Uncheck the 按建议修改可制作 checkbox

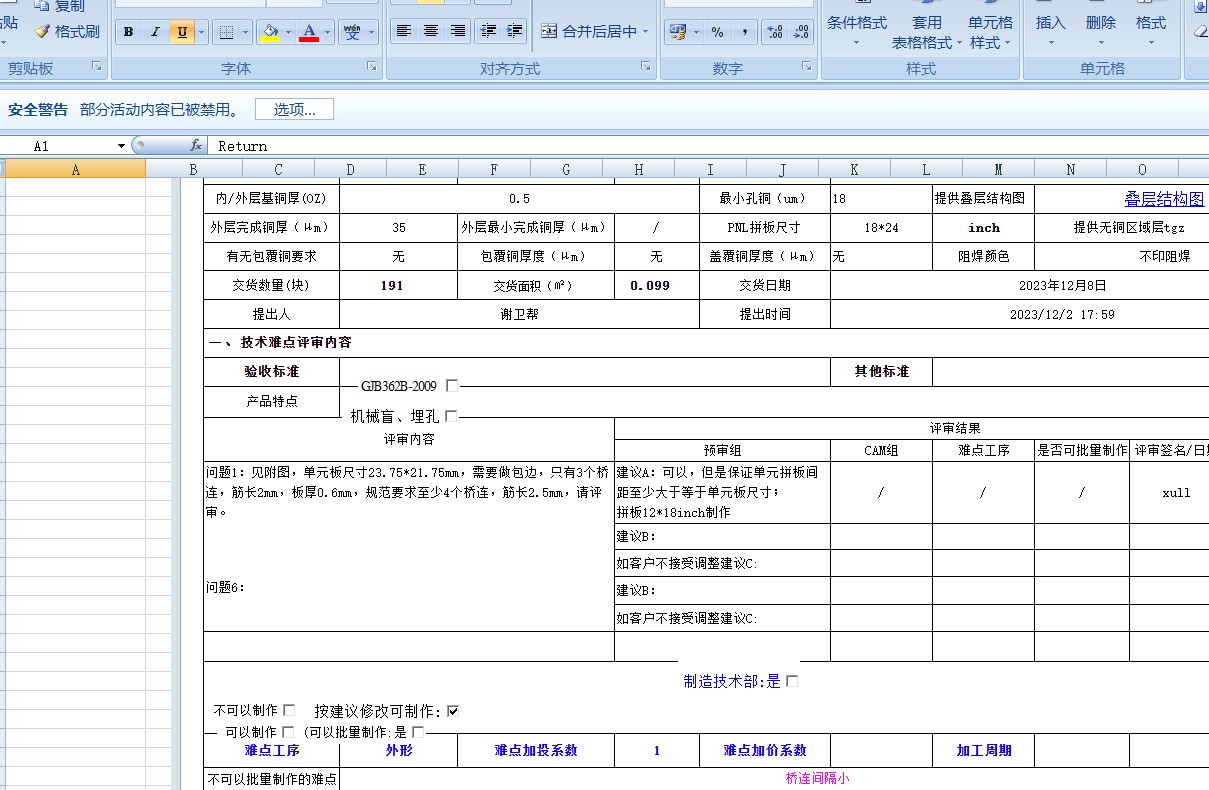click(x=453, y=711)
